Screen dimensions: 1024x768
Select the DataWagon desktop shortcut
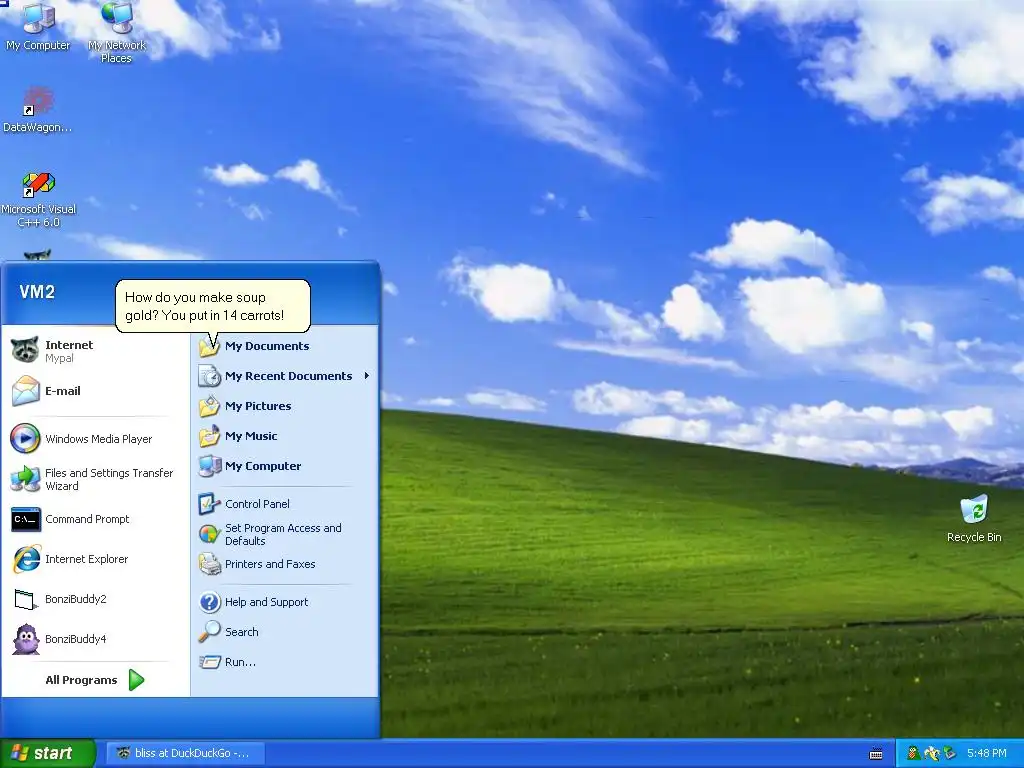pyautogui.click(x=37, y=110)
